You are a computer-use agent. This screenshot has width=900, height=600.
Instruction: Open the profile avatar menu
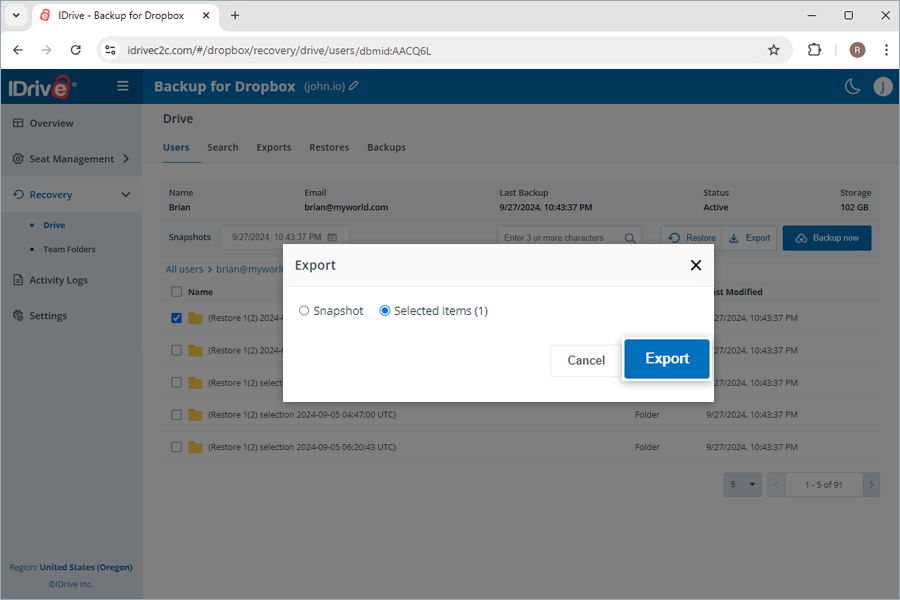click(883, 87)
